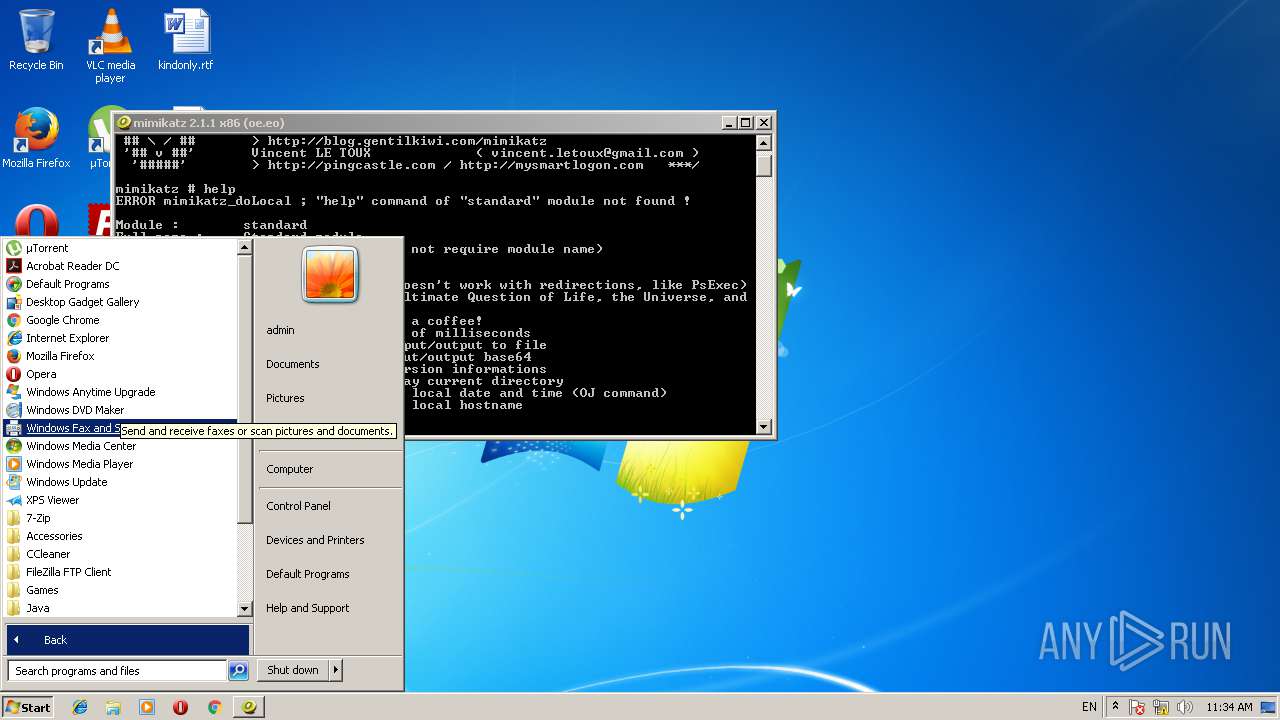Open Media Player taskbar icon
Viewport: 1280px width, 720px height.
[x=147, y=707]
